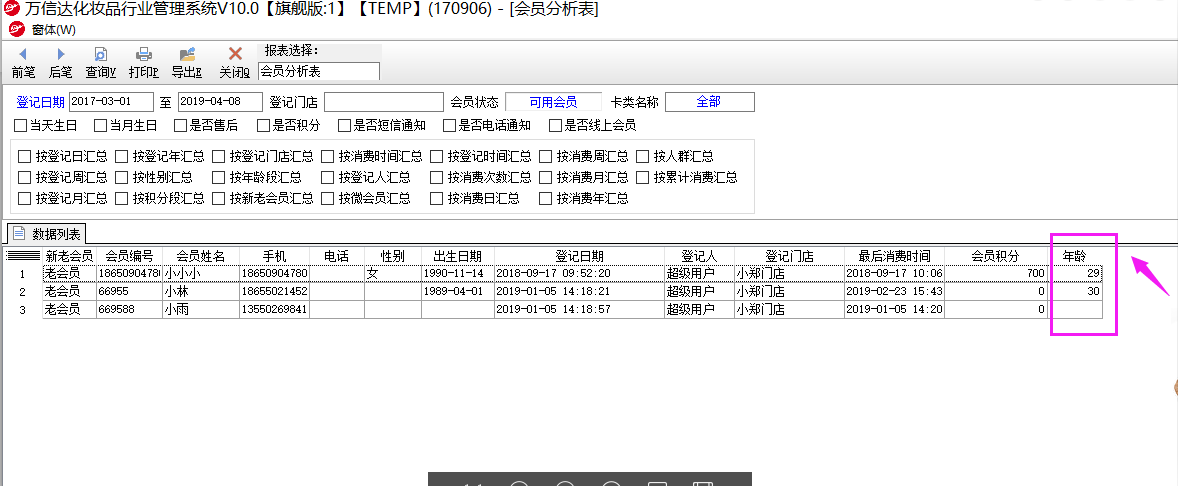Edit the end date 2019-04-08 field
1178x486 pixels.
(220, 102)
